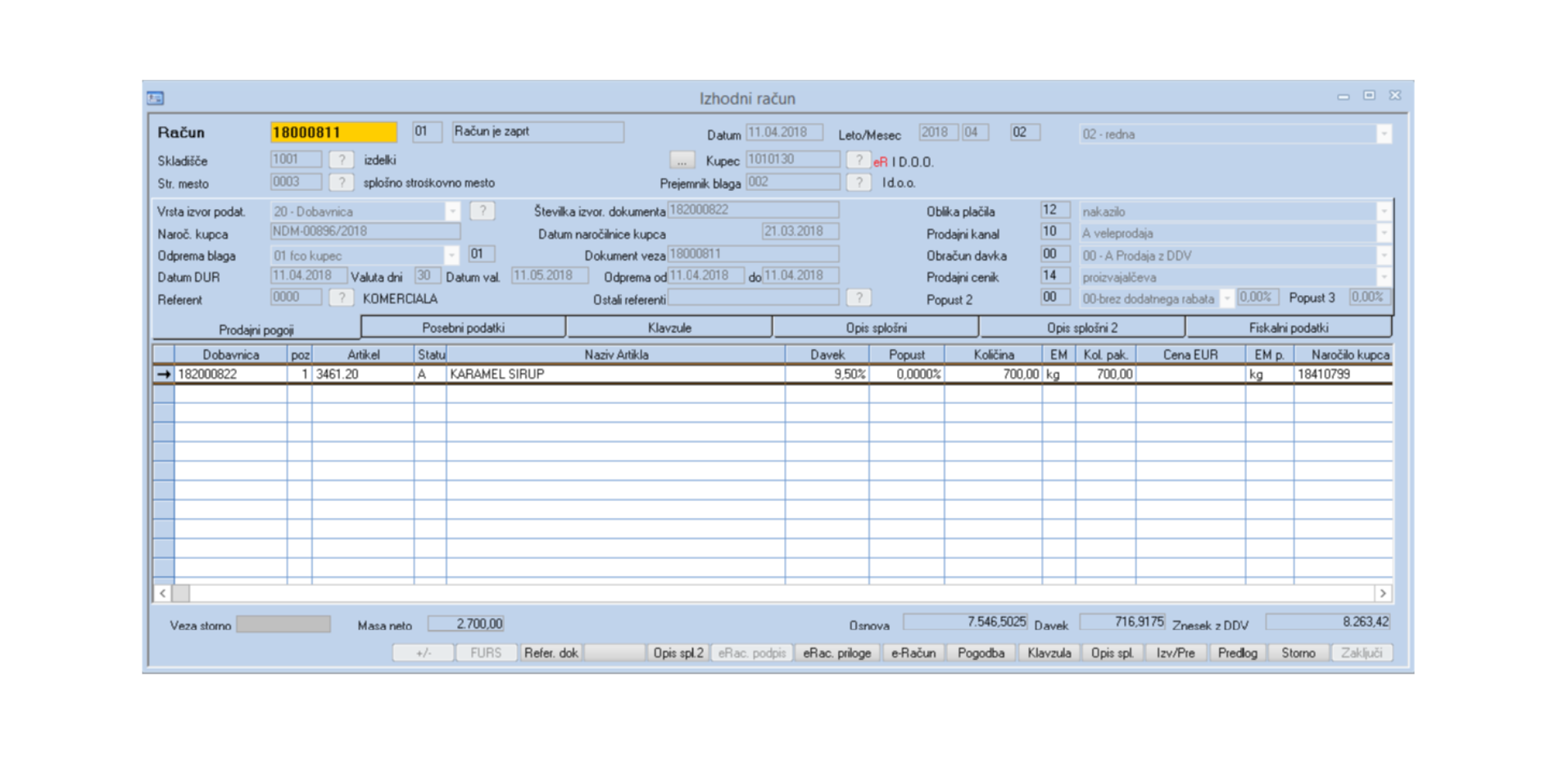Click the ellipsis button before Kupec

point(682,160)
